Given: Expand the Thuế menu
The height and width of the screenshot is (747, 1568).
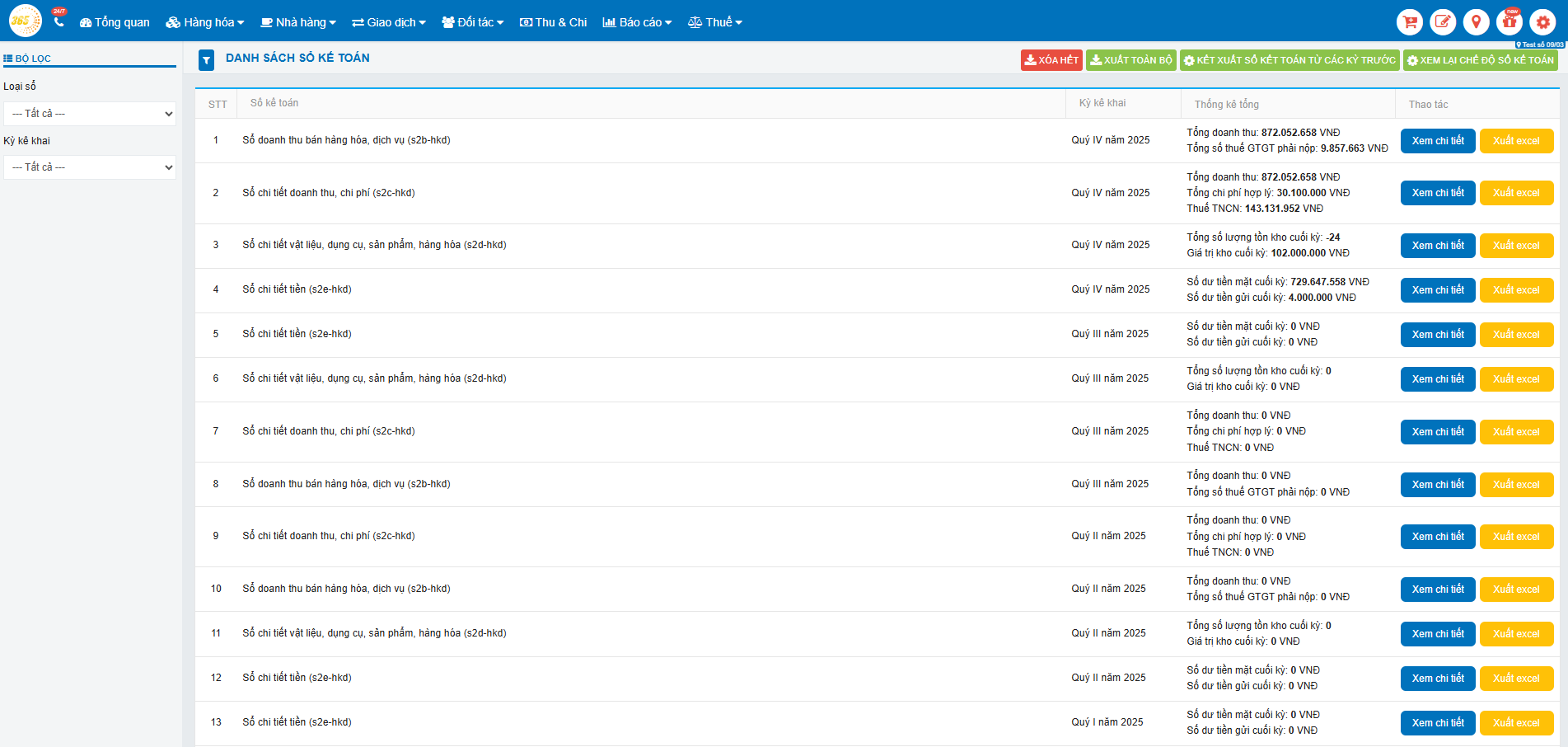Looking at the screenshot, I should pyautogui.click(x=715, y=22).
